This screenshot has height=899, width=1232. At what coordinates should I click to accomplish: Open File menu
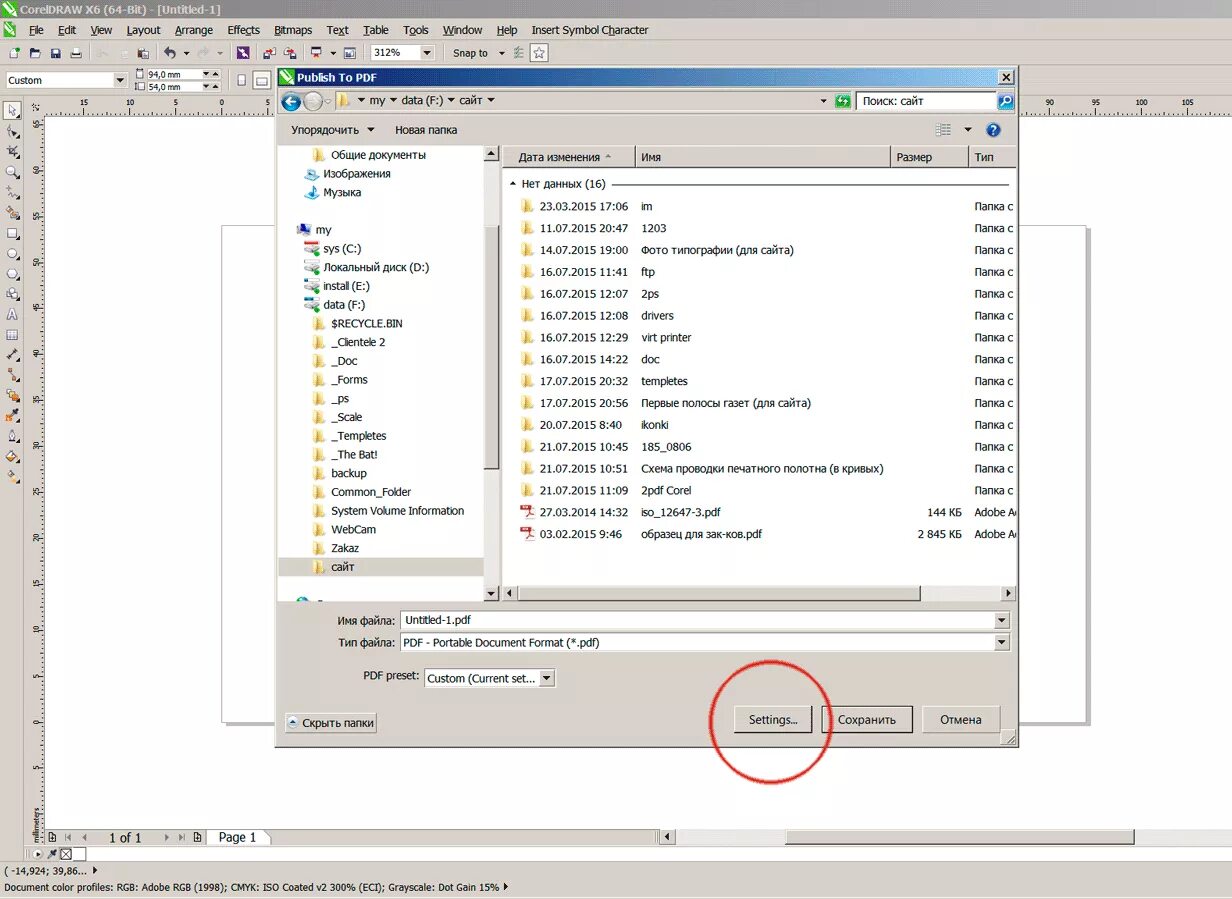click(36, 30)
